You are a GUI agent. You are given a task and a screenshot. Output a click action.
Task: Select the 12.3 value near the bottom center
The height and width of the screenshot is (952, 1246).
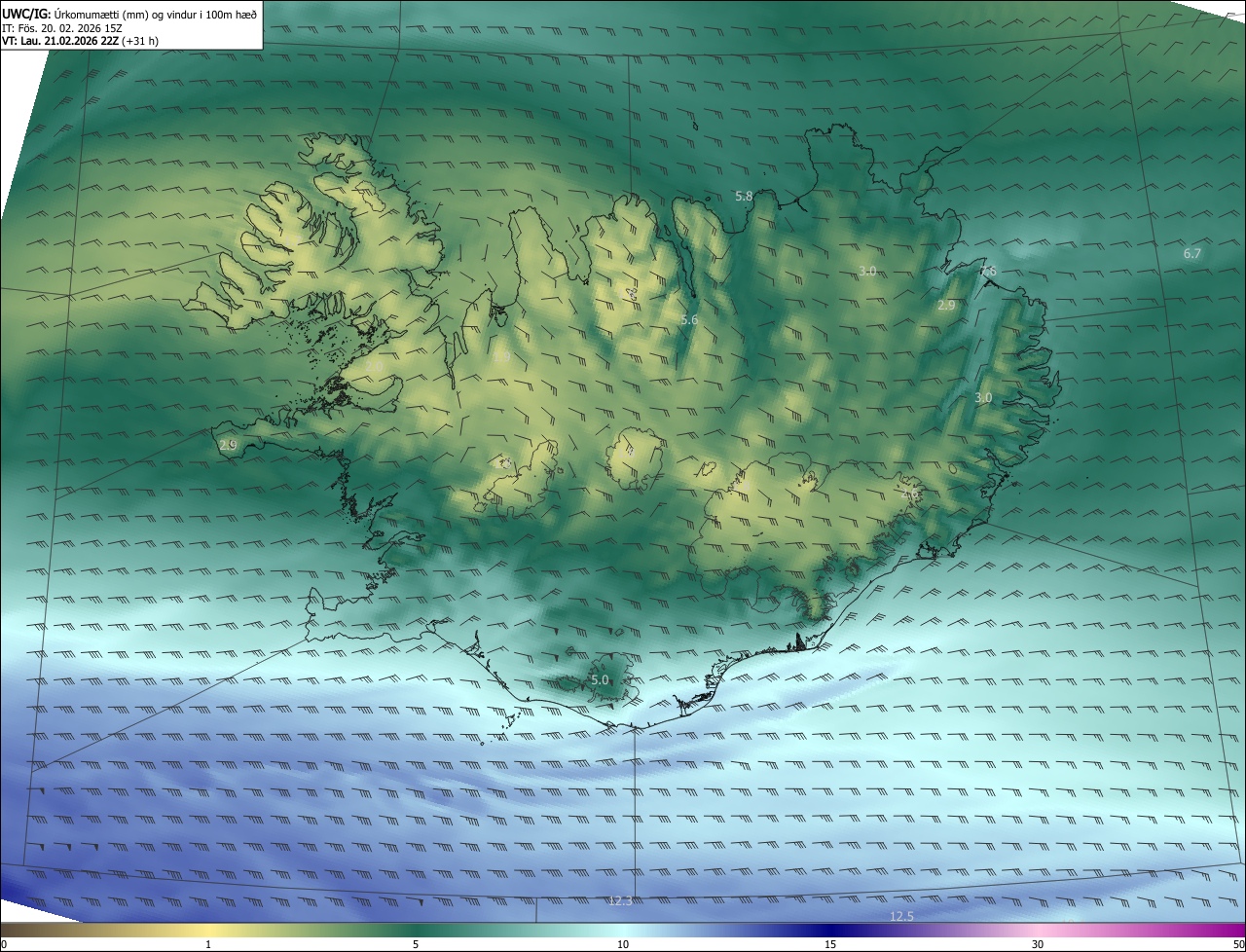620,901
